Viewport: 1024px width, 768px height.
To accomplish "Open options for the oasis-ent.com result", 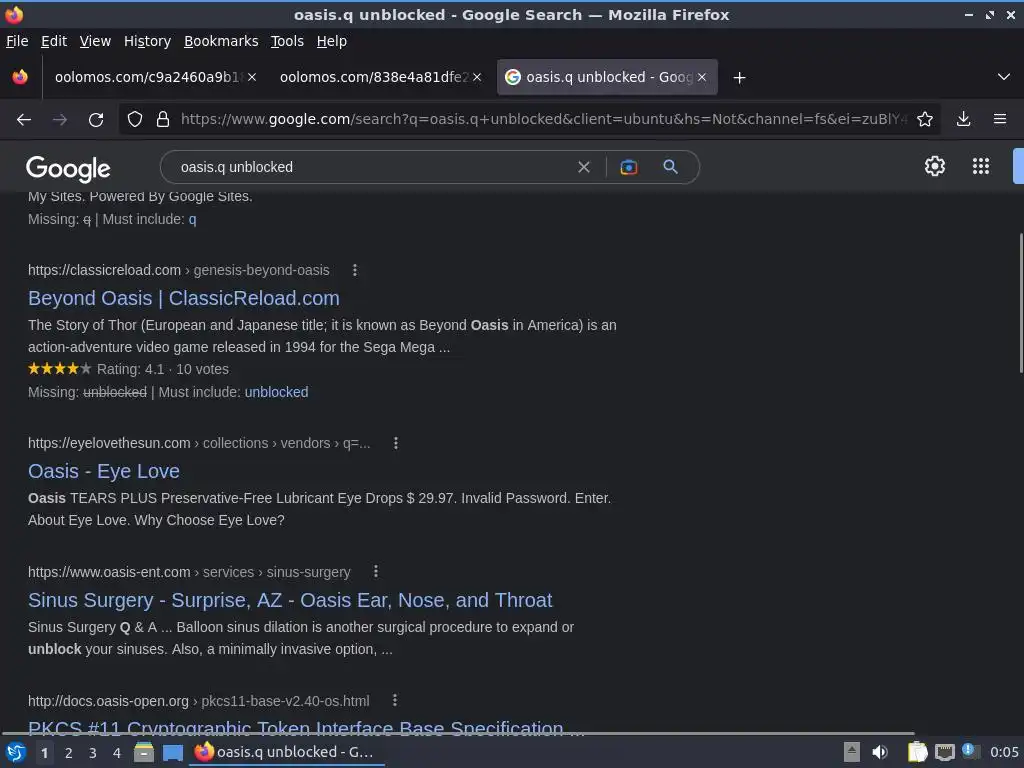I will [x=376, y=571].
